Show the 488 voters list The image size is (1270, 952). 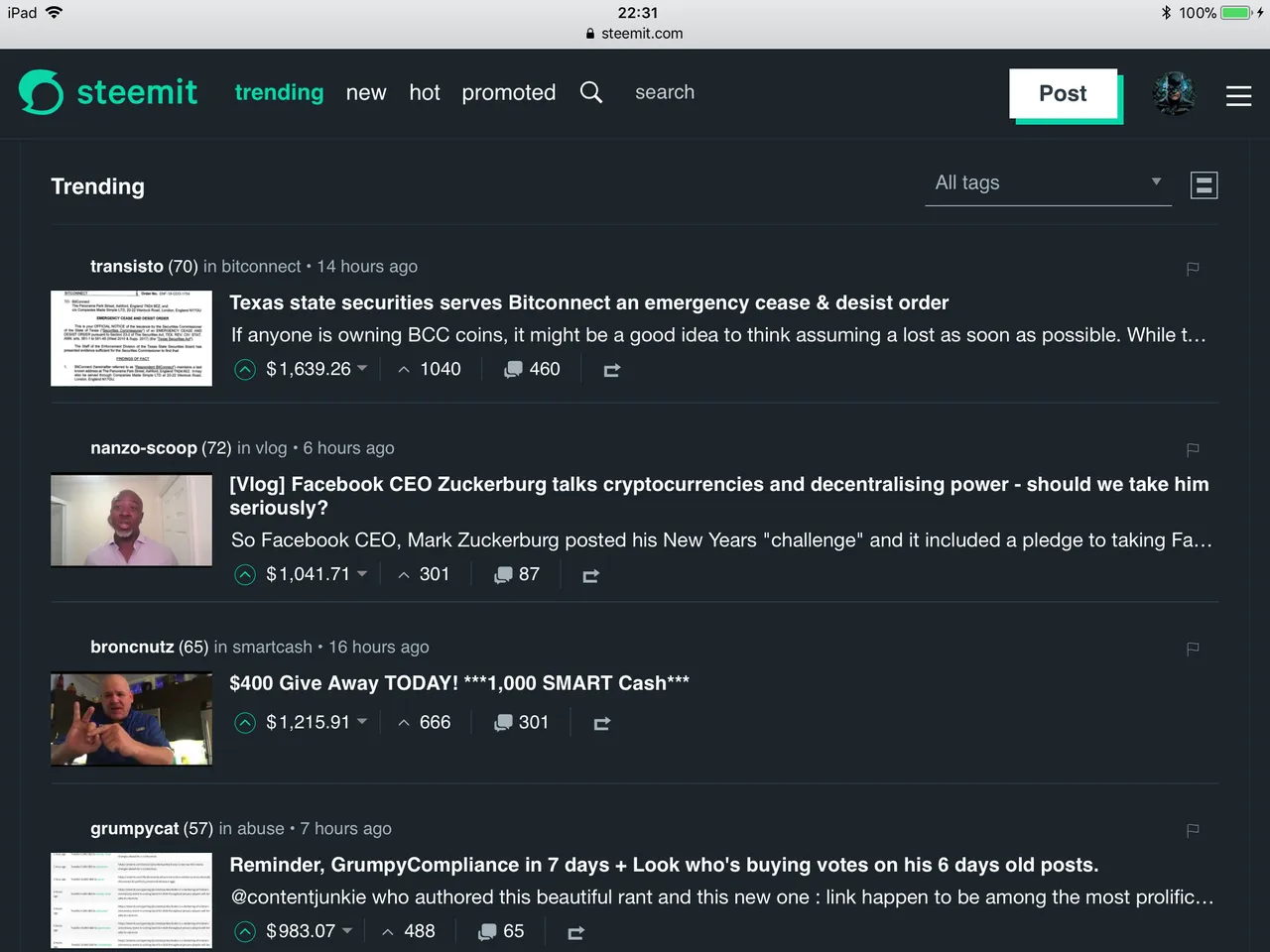pyautogui.click(x=409, y=931)
